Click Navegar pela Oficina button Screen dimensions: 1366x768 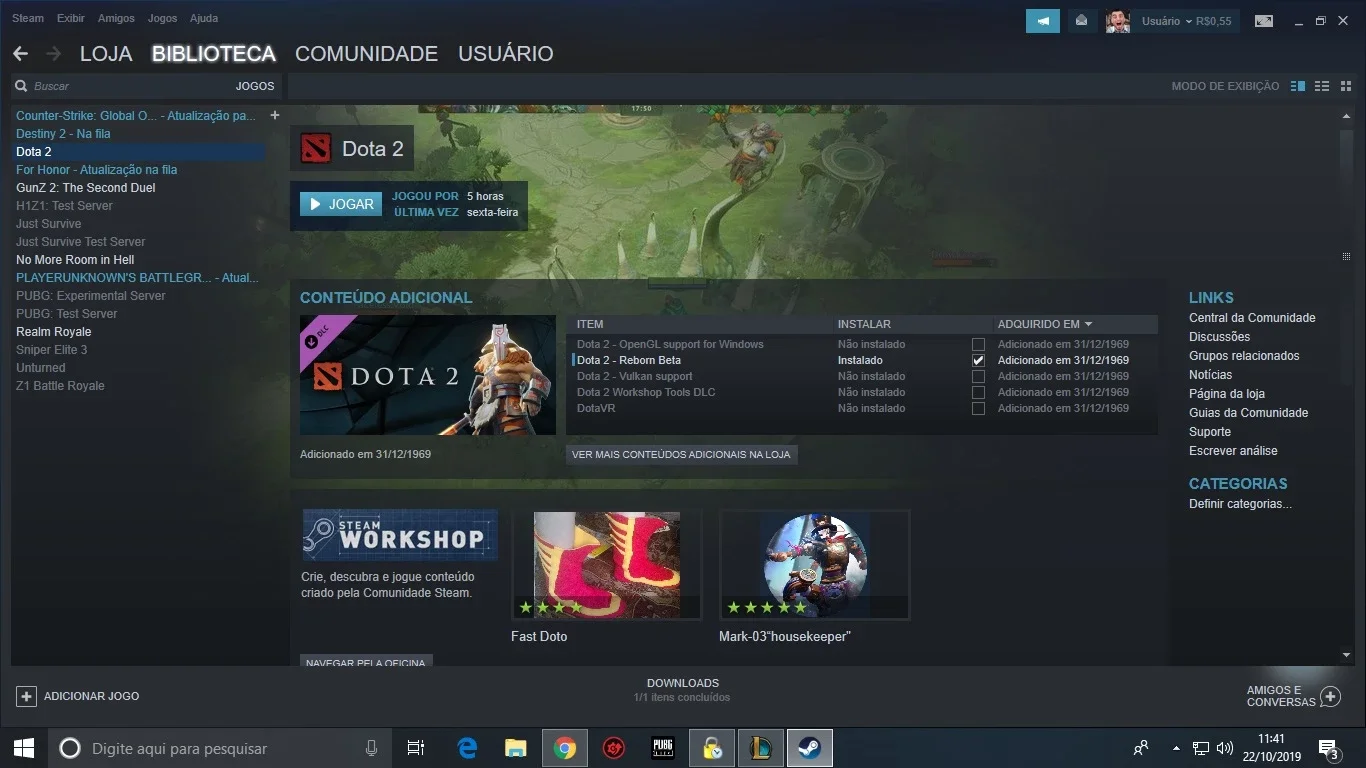pyautogui.click(x=366, y=661)
